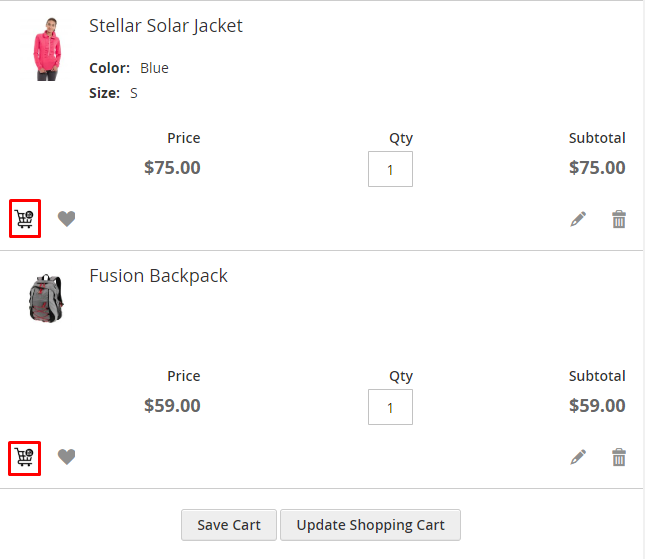Open the Fusion Backpack product link

158,276
